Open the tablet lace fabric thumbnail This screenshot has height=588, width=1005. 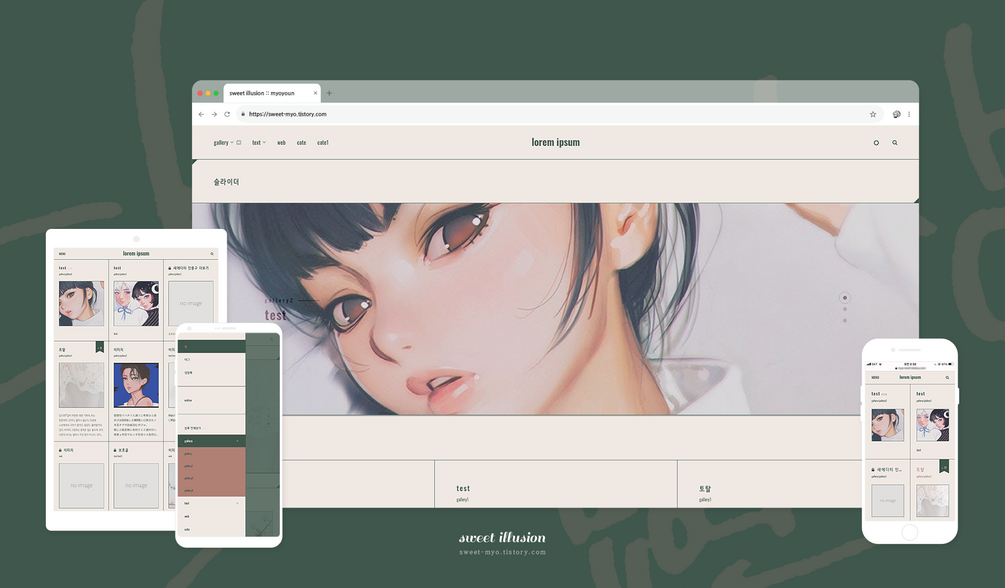click(x=81, y=385)
